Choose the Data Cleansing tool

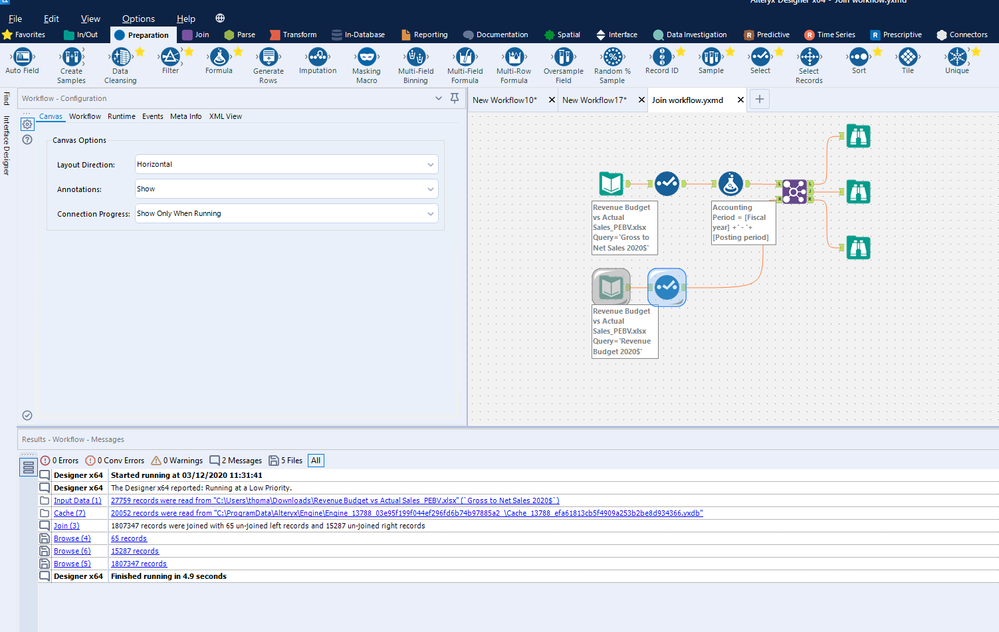(x=120, y=66)
